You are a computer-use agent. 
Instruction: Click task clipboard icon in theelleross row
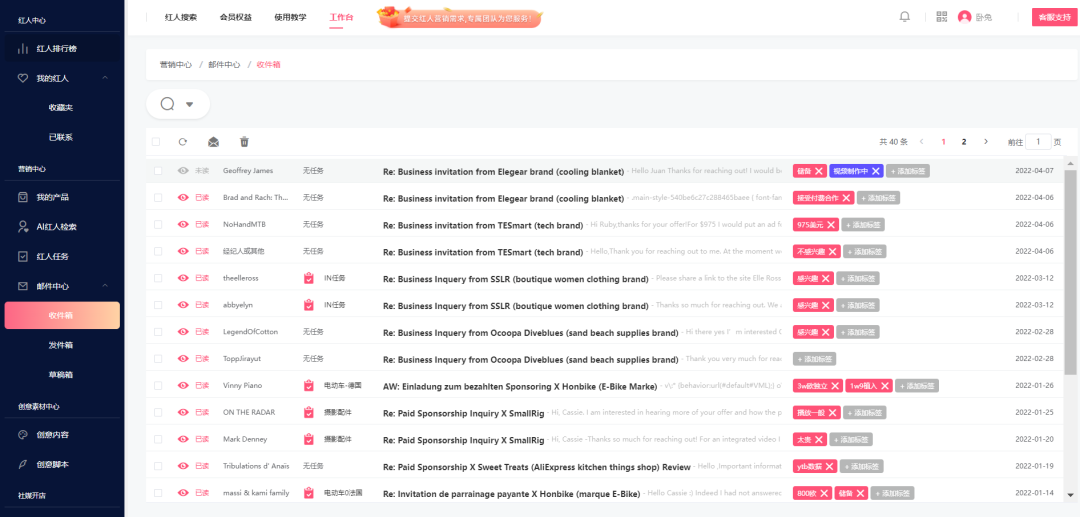click(309, 278)
